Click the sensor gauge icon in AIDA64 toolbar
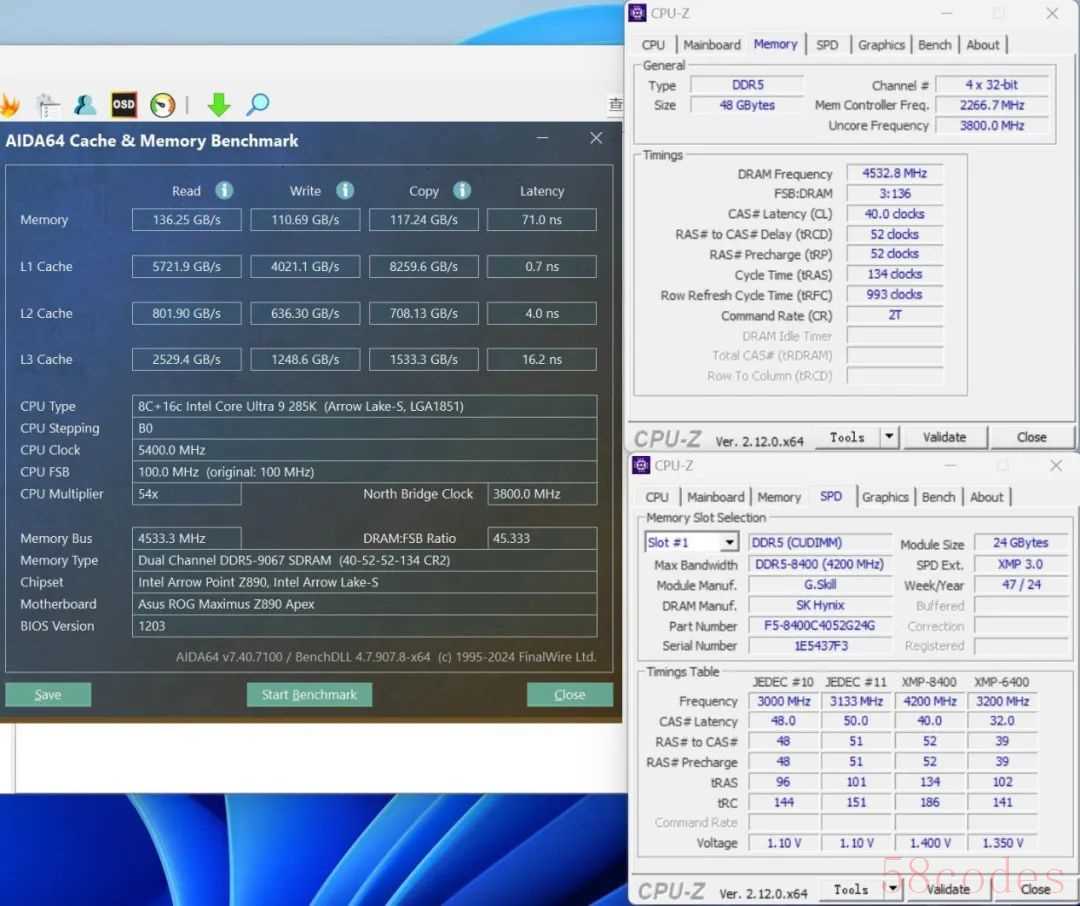The height and width of the screenshot is (906, 1080). (x=162, y=104)
